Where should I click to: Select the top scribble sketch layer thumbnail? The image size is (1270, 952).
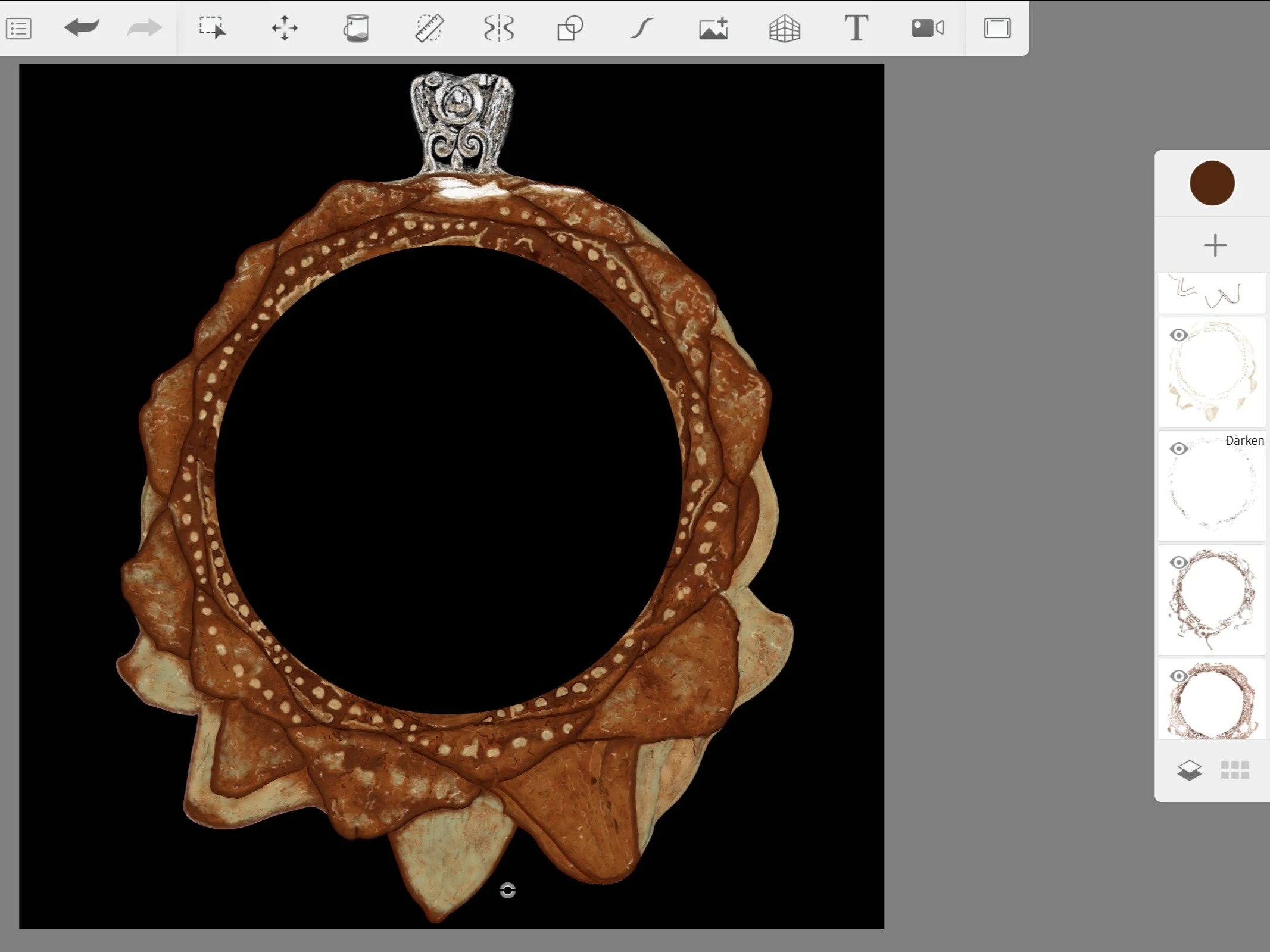(1212, 294)
